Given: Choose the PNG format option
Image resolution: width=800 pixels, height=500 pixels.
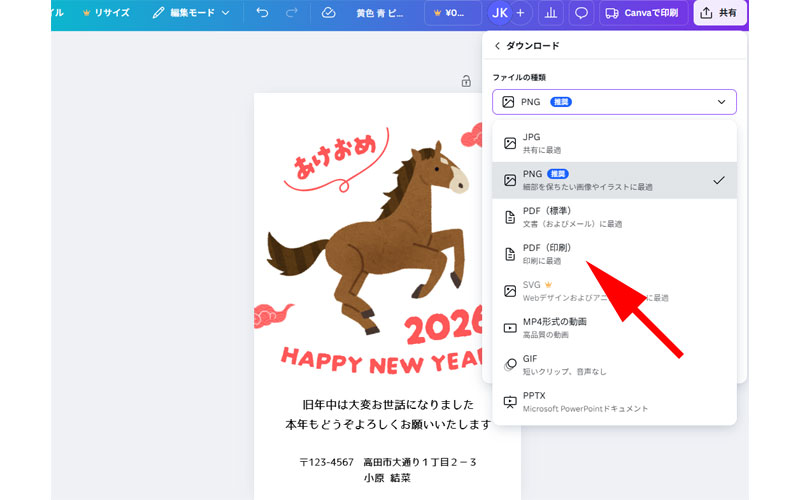Looking at the screenshot, I should click(x=614, y=180).
